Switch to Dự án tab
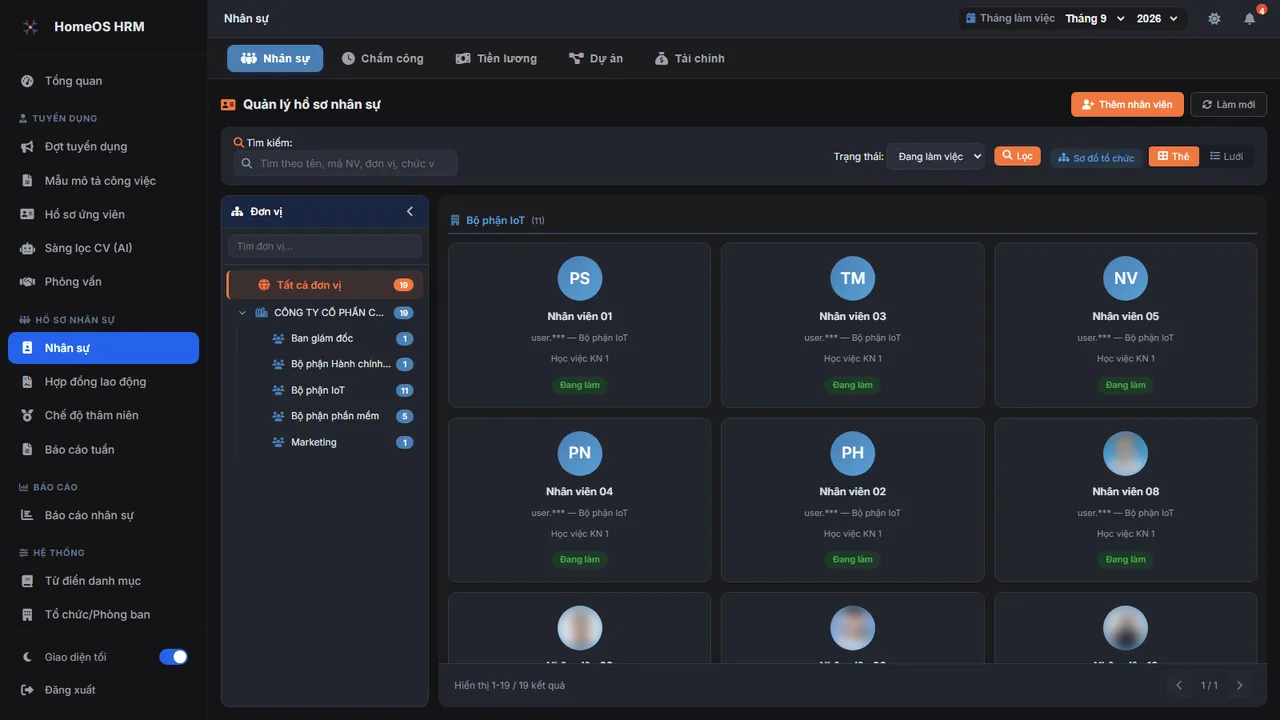 (596, 58)
